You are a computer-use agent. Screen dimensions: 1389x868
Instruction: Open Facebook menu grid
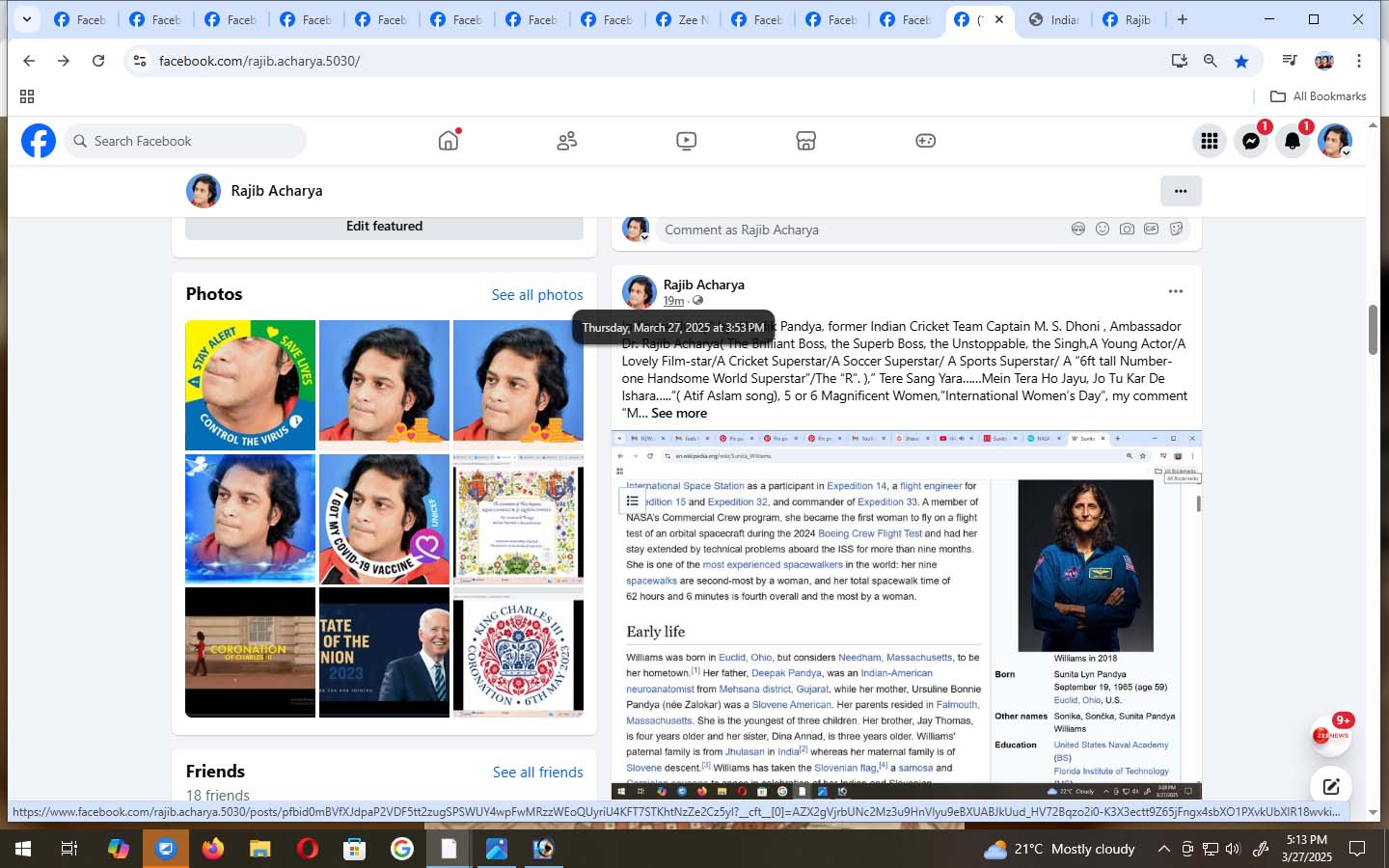tap(1210, 141)
